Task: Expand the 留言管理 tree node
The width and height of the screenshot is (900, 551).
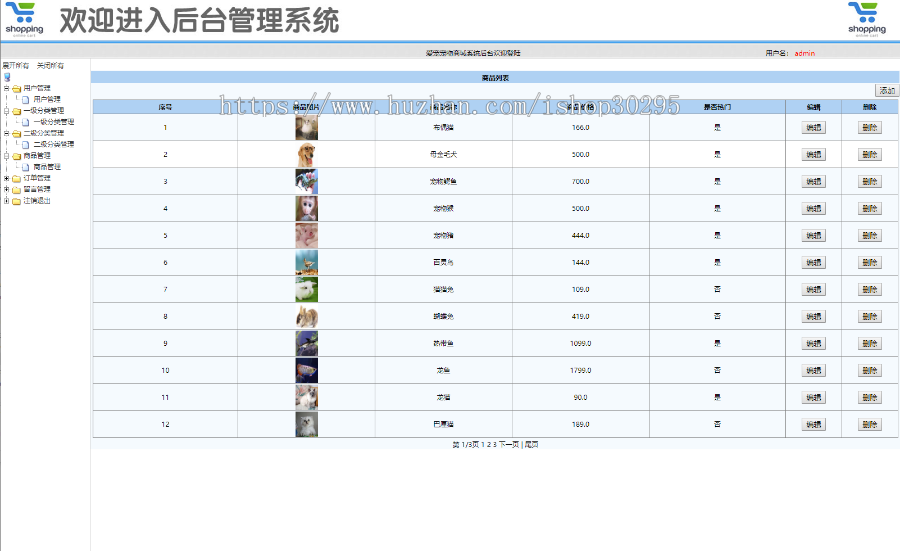Action: click(x=6, y=189)
